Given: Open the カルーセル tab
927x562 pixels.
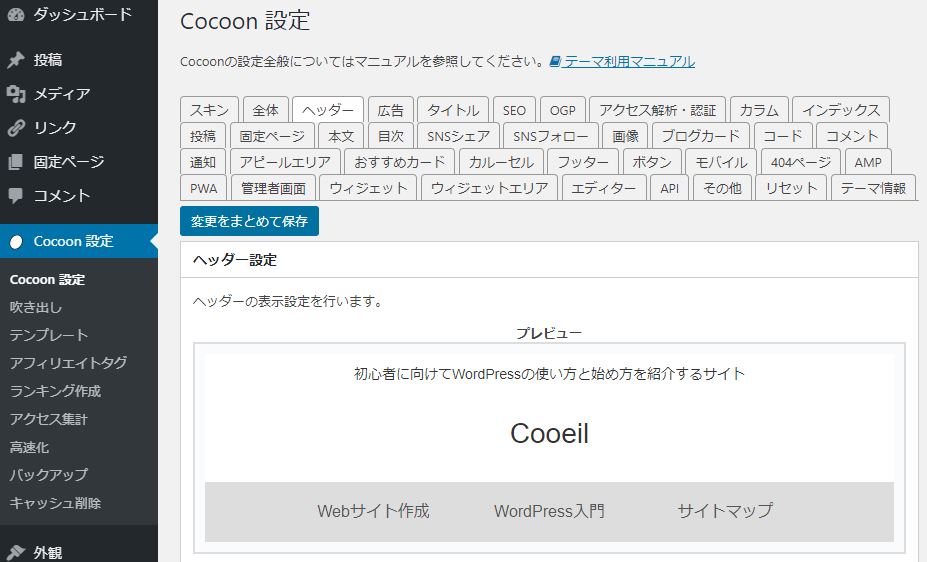Looking at the screenshot, I should coord(501,162).
